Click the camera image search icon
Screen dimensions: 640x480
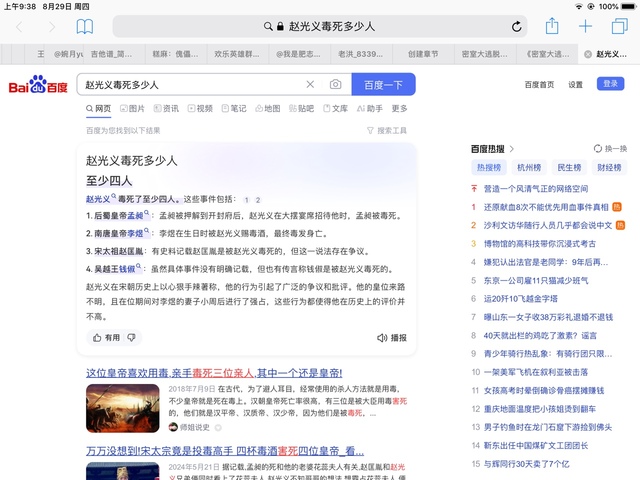pyautogui.click(x=335, y=85)
